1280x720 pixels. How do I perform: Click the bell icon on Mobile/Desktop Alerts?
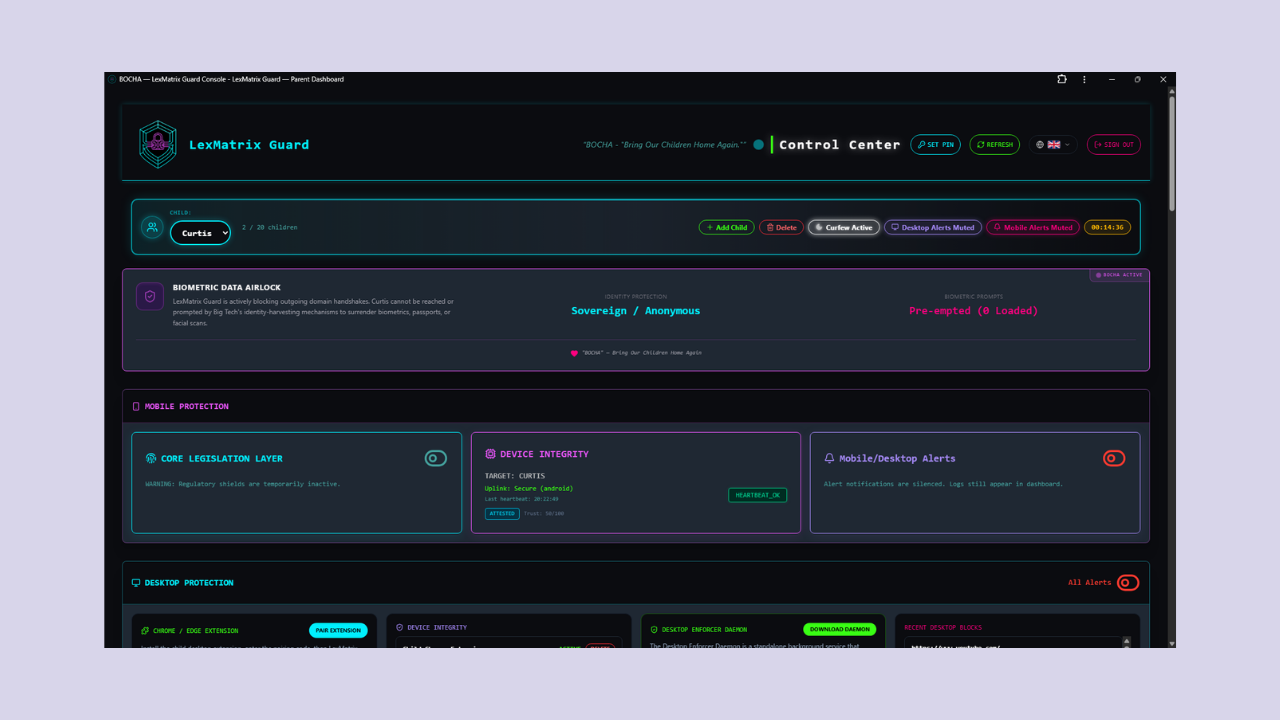pyautogui.click(x=829, y=459)
